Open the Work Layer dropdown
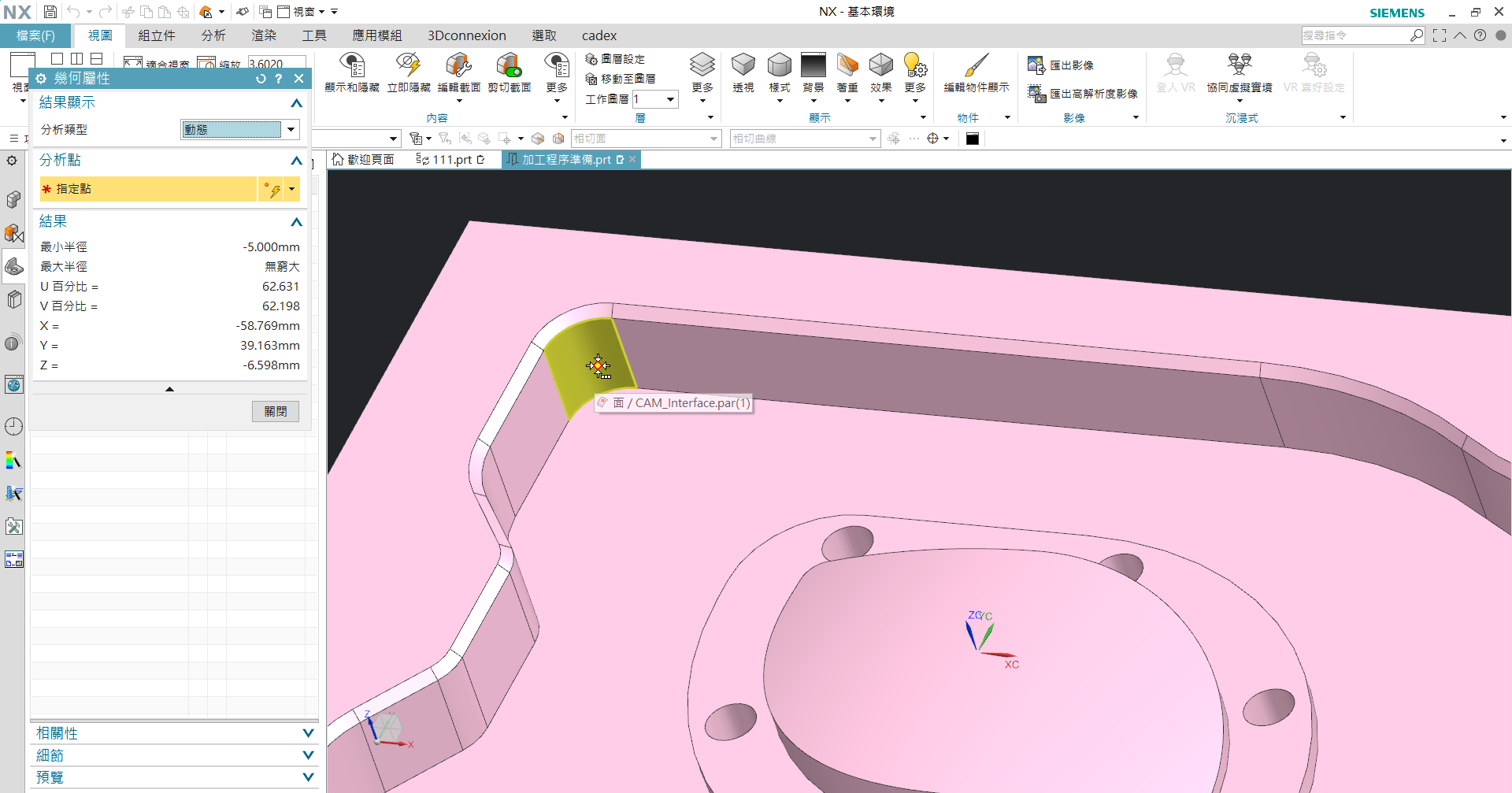Viewport: 1512px width, 793px height. 671,99
